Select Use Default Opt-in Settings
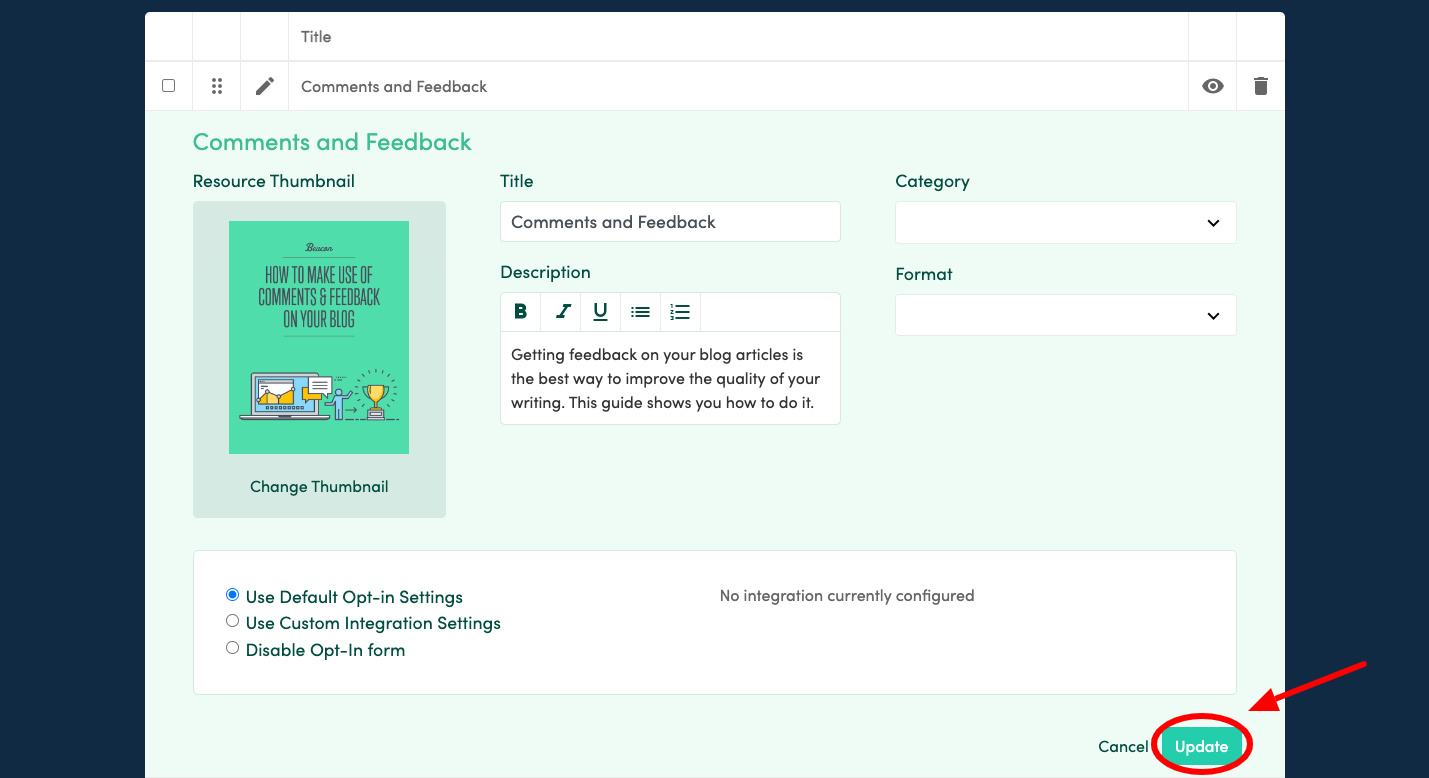 [x=232, y=594]
